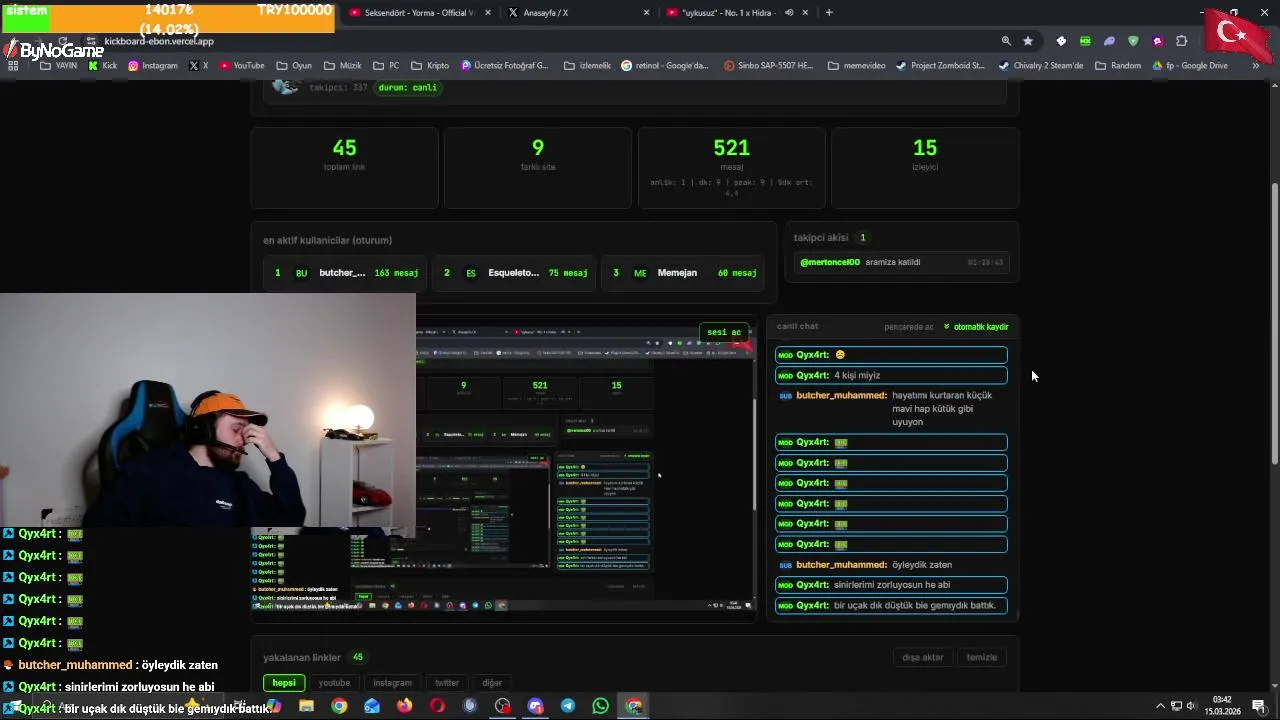Open Project Zomboid Steam bookmark
Screen dimensions: 1280x720
[x=940, y=65]
